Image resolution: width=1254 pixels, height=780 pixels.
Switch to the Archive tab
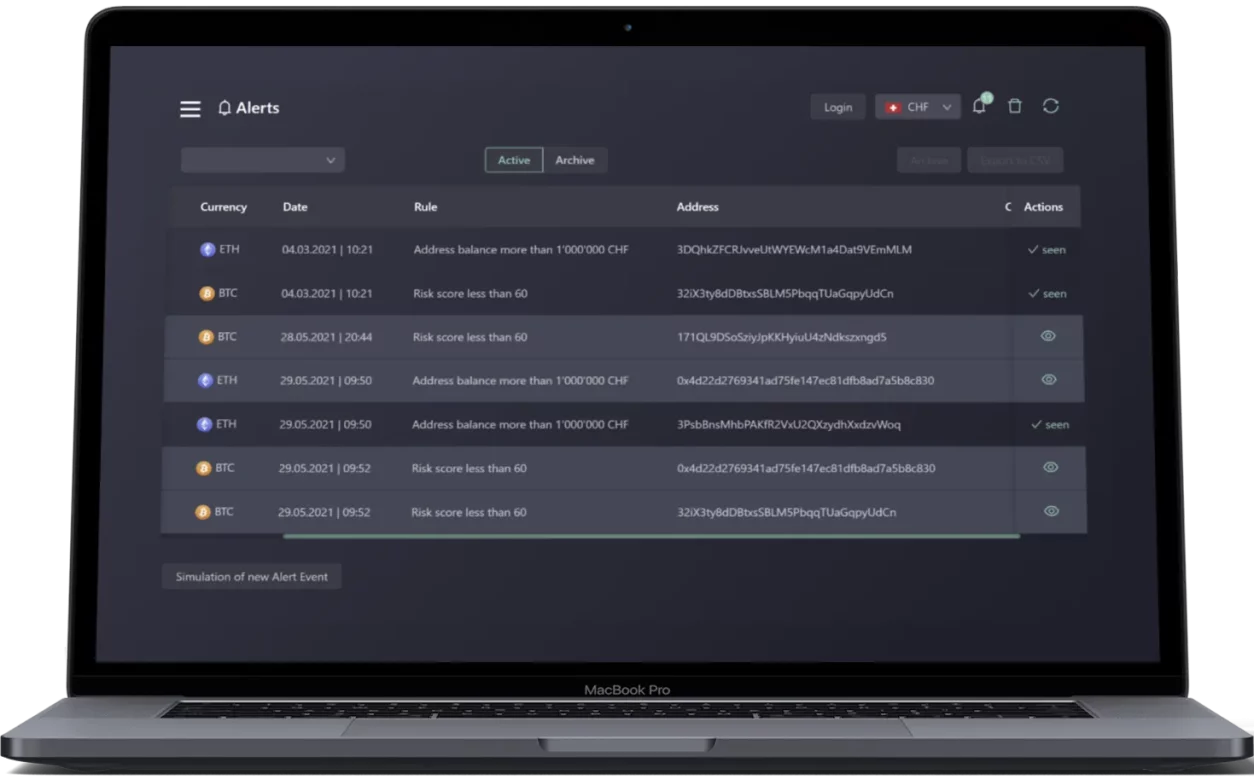(575, 160)
